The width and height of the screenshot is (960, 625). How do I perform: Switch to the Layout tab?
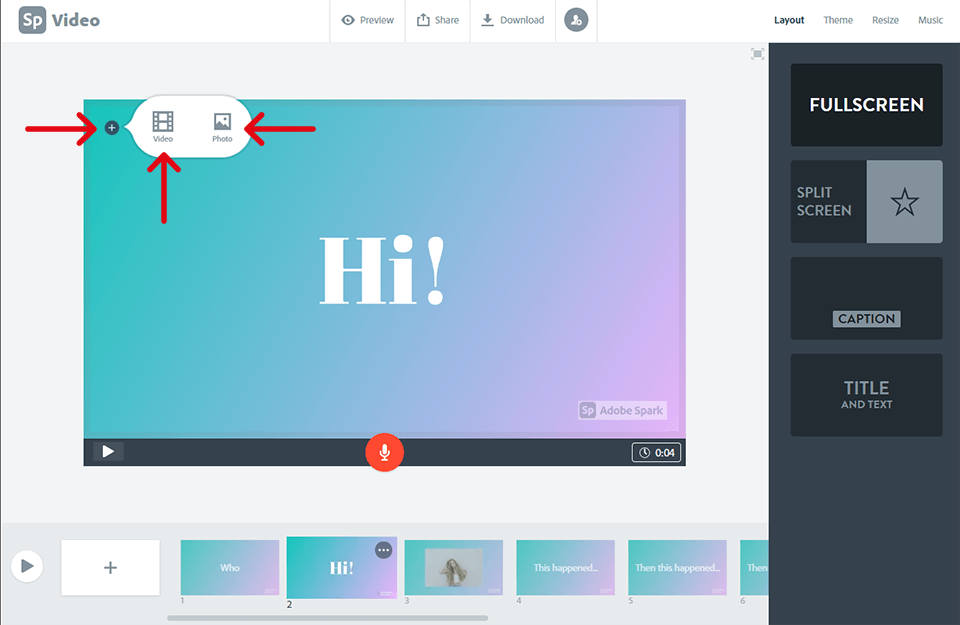click(x=789, y=20)
